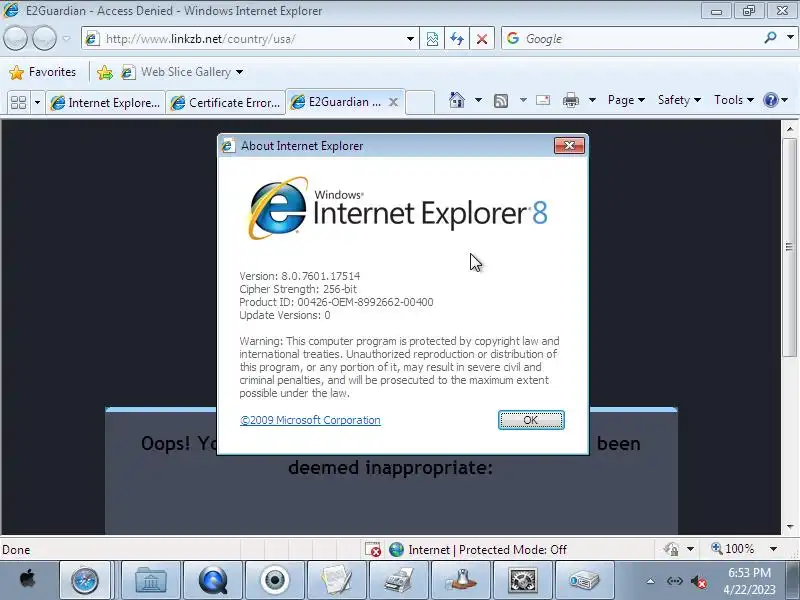This screenshot has height=600, width=800.
Task: Click the vertical scrollbar thumb
Action: point(789,247)
